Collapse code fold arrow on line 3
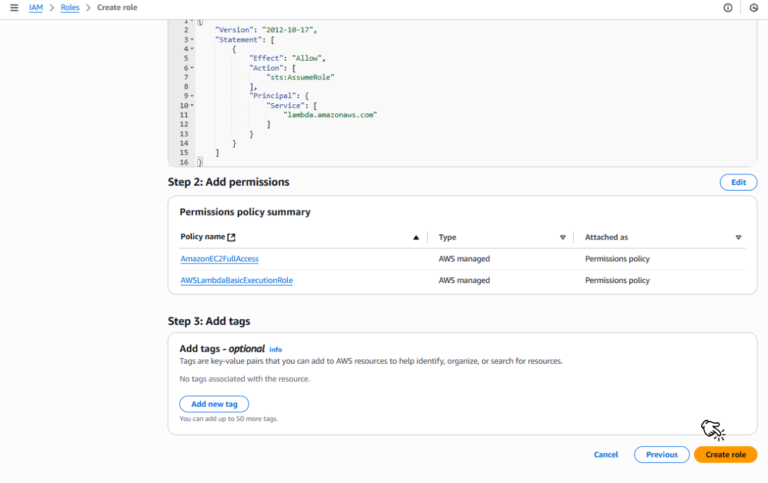Image resolution: width=768 pixels, height=483 pixels. point(191,39)
